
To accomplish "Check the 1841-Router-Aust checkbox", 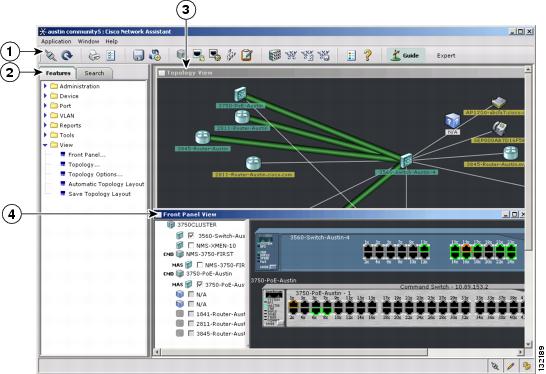I will coord(191,314).
